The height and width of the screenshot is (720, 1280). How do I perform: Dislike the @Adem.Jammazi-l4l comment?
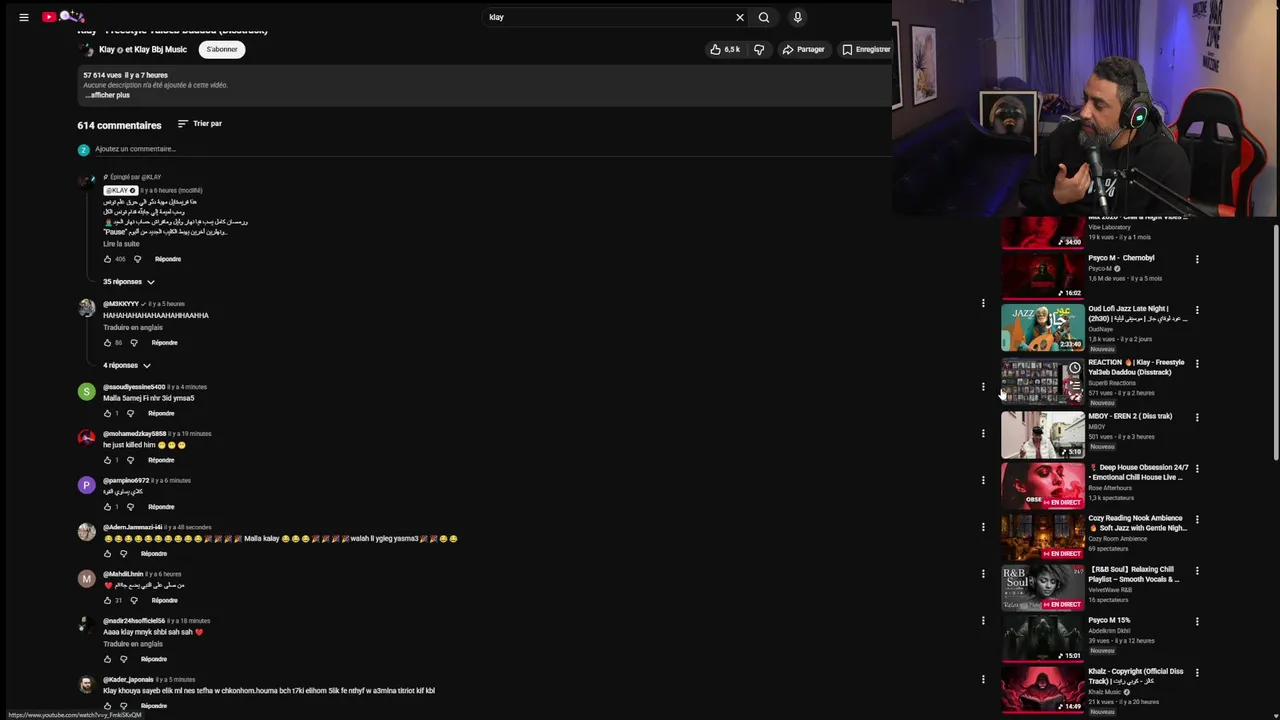[x=124, y=554]
